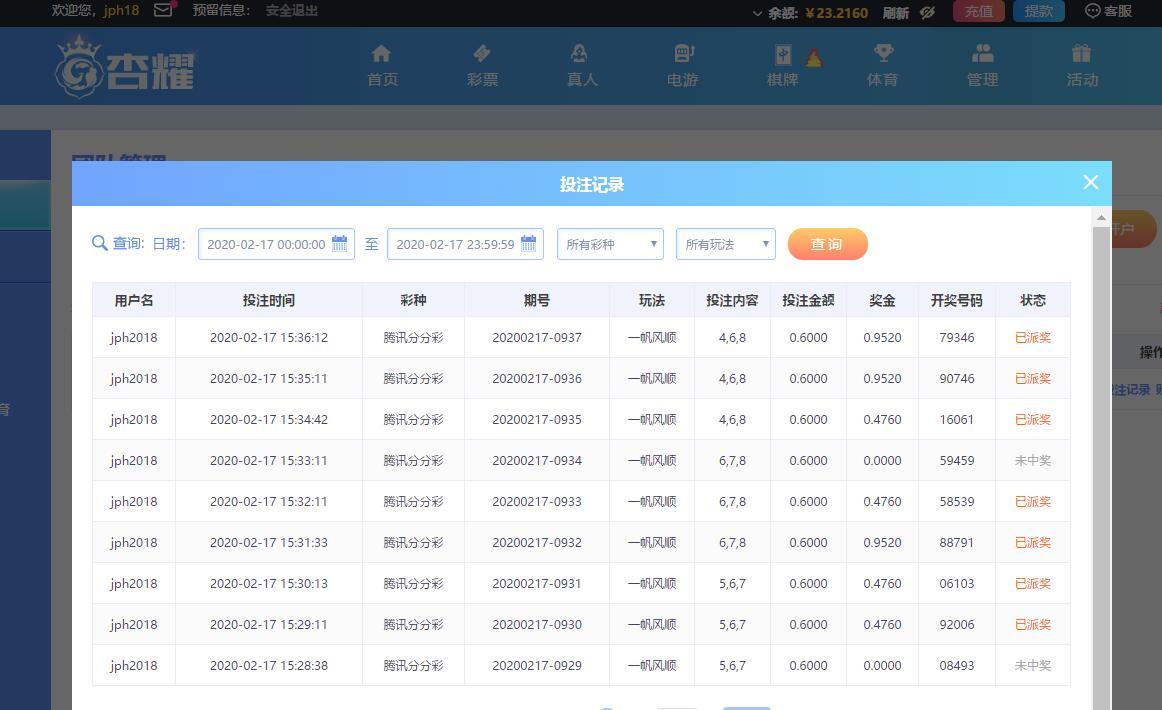Viewport: 1162px width, 710px height.
Task: Click the 用户名 column header
Action: pos(133,300)
